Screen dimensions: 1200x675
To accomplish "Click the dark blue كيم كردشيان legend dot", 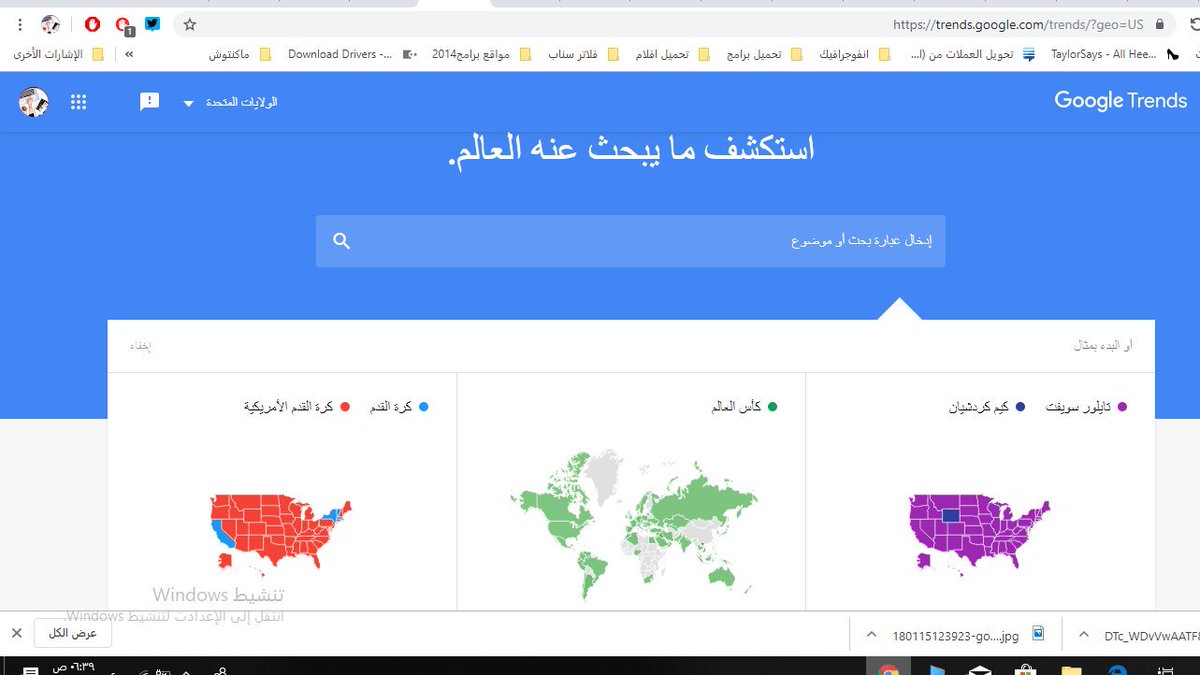I will coord(1020,407).
